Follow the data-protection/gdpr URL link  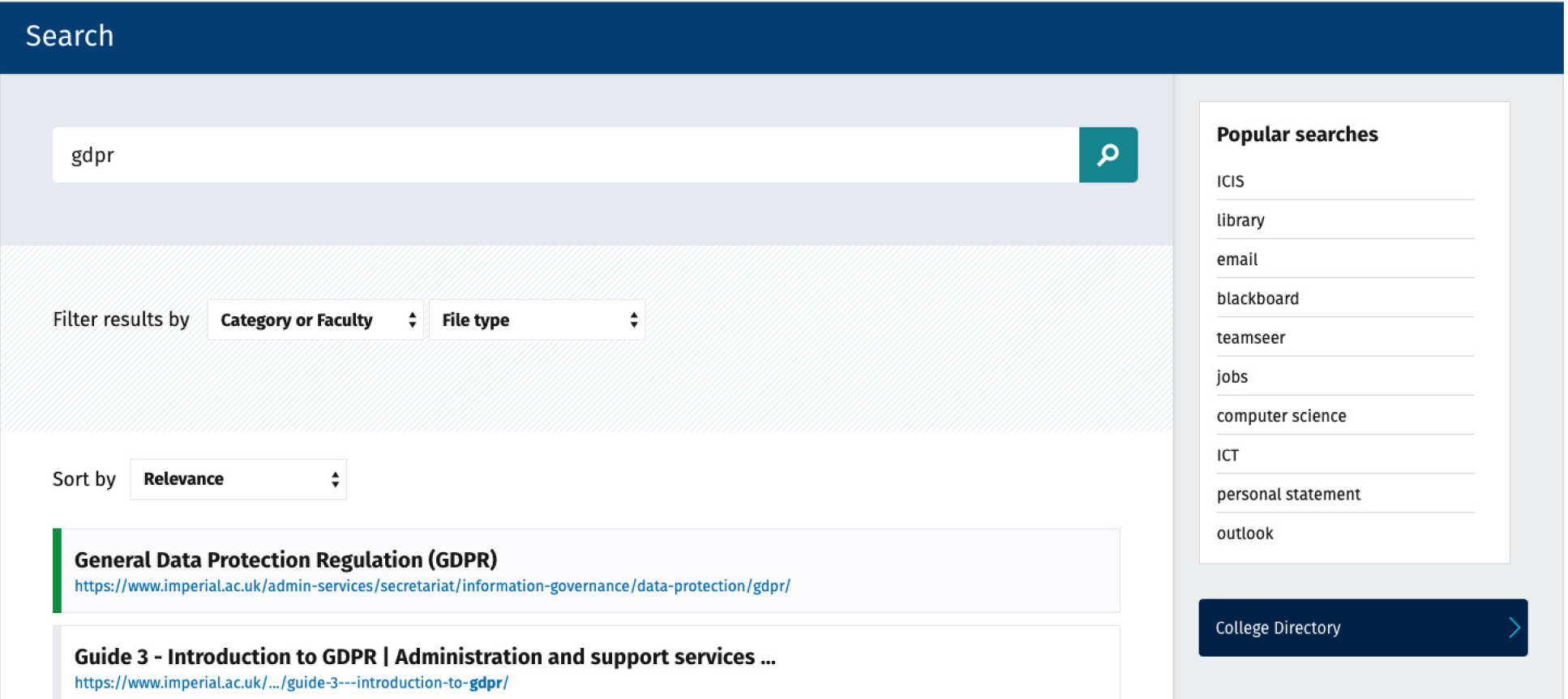[432, 586]
